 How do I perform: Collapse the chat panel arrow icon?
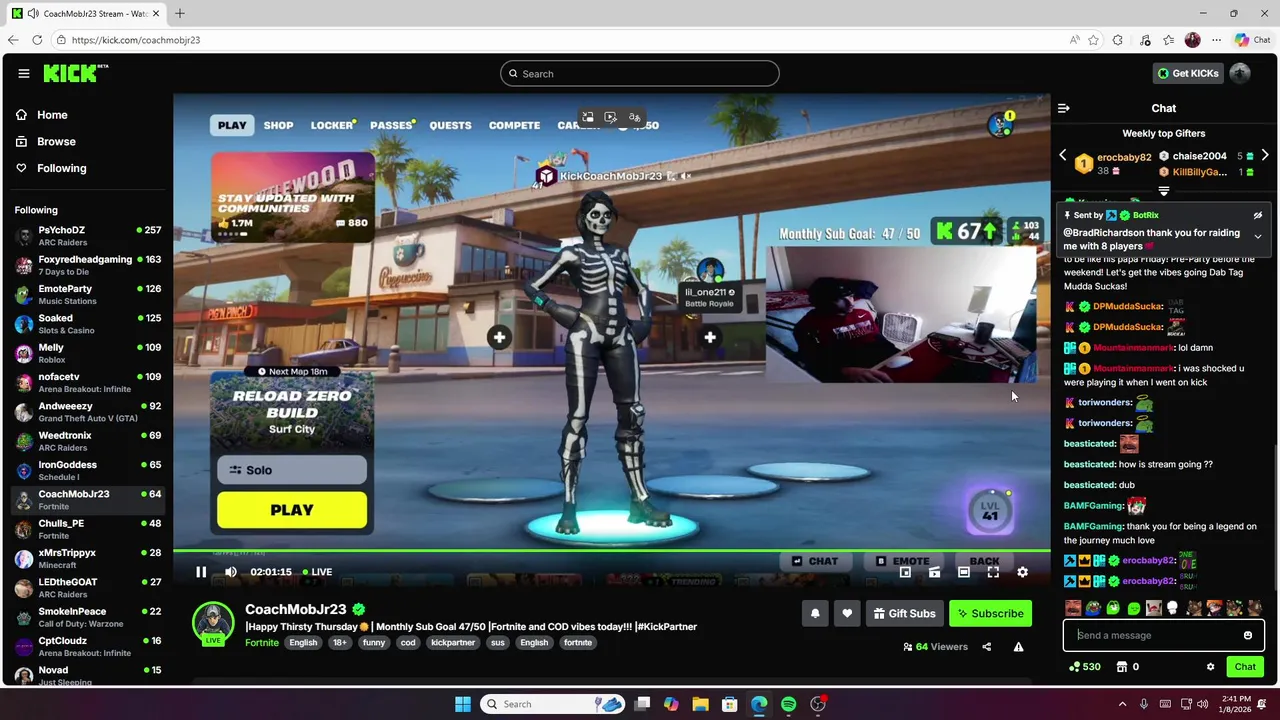1064,108
